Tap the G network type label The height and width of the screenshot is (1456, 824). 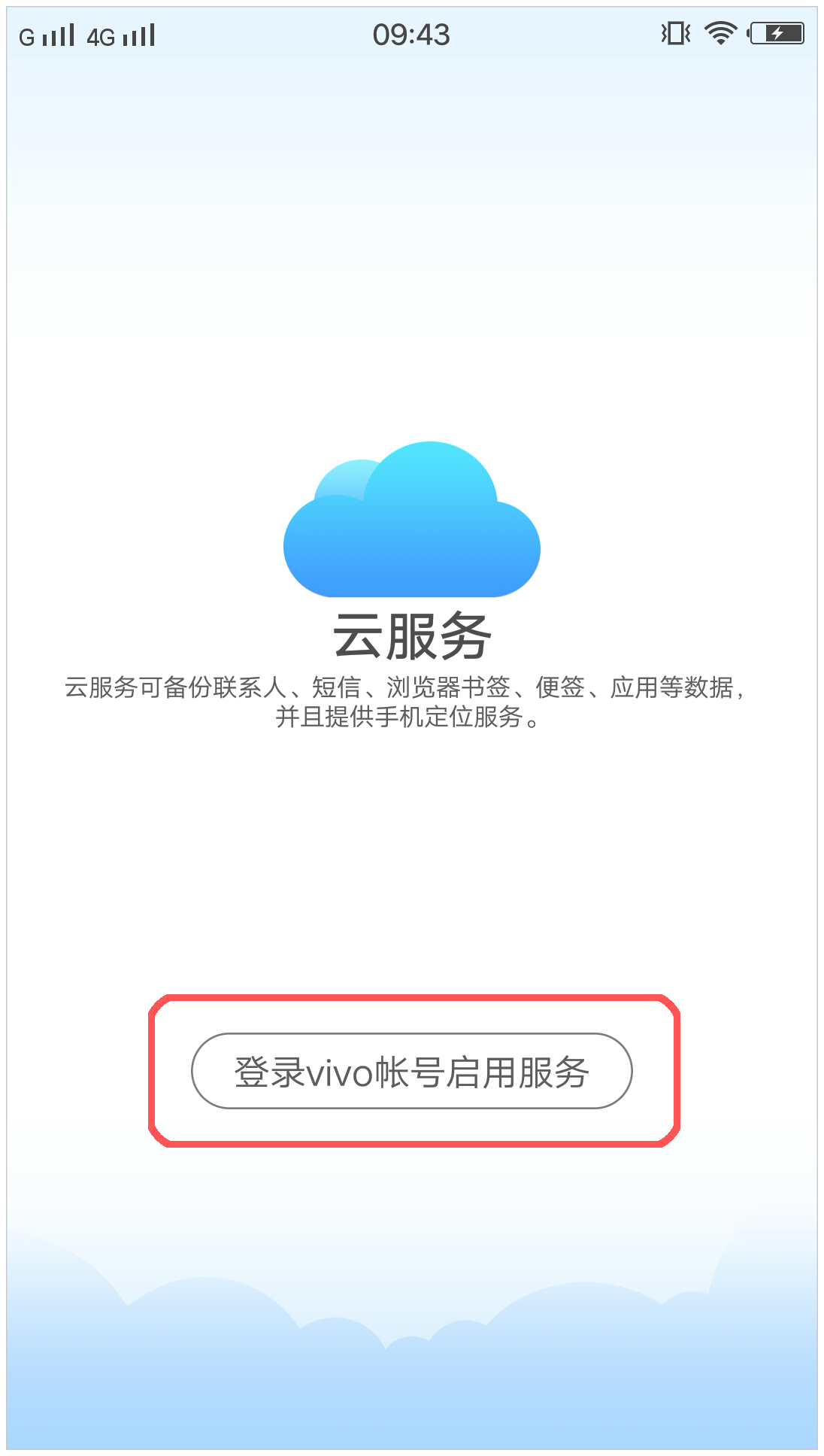(27, 38)
